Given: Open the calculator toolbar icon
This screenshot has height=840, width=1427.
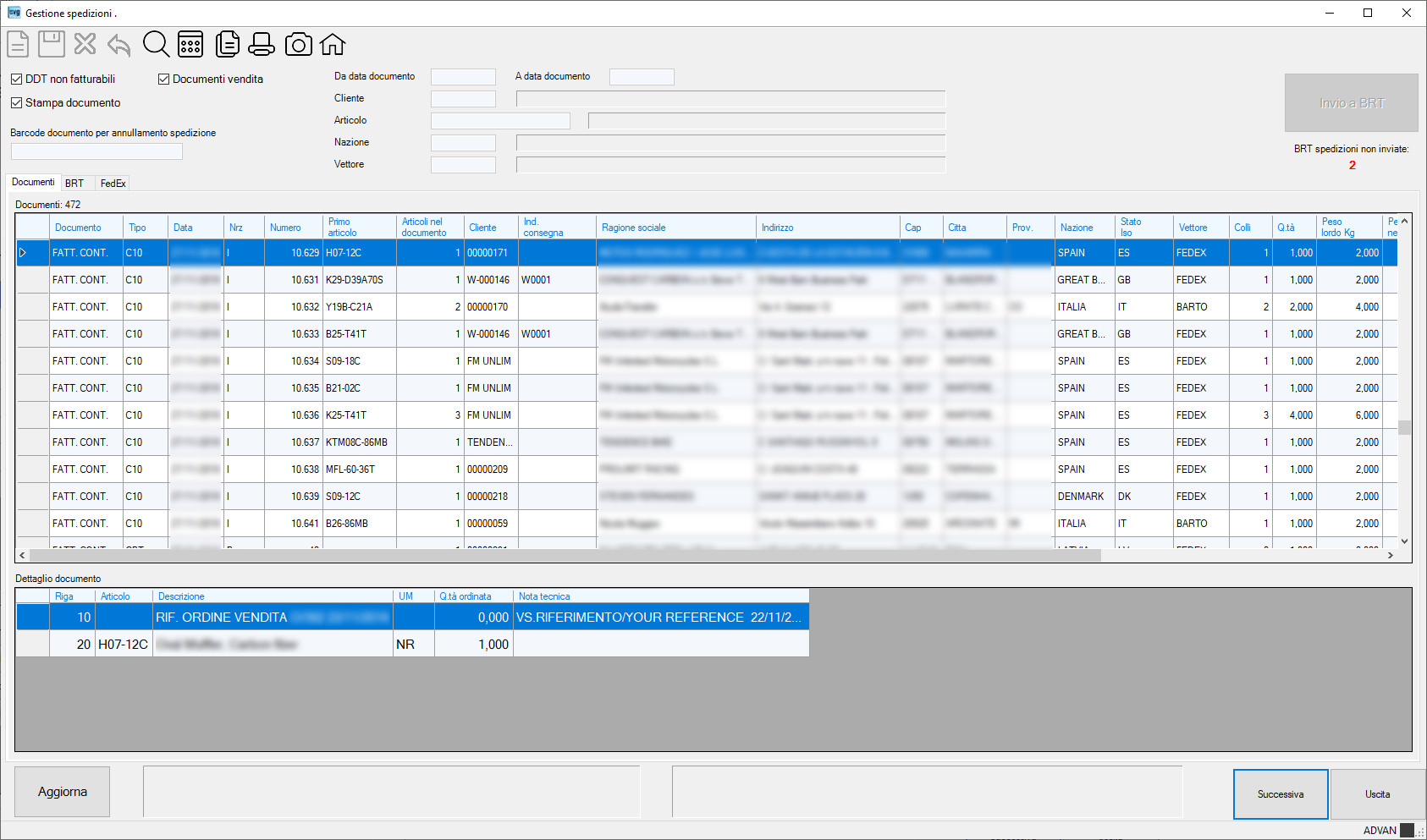Looking at the screenshot, I should [190, 44].
